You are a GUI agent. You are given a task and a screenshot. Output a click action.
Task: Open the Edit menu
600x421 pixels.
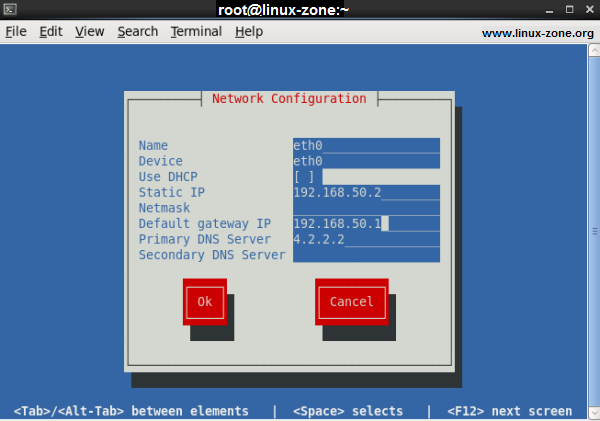click(51, 31)
